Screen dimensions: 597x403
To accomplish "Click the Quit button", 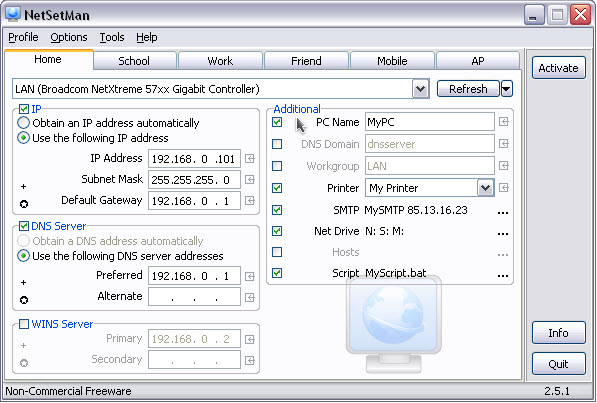I will (x=559, y=364).
